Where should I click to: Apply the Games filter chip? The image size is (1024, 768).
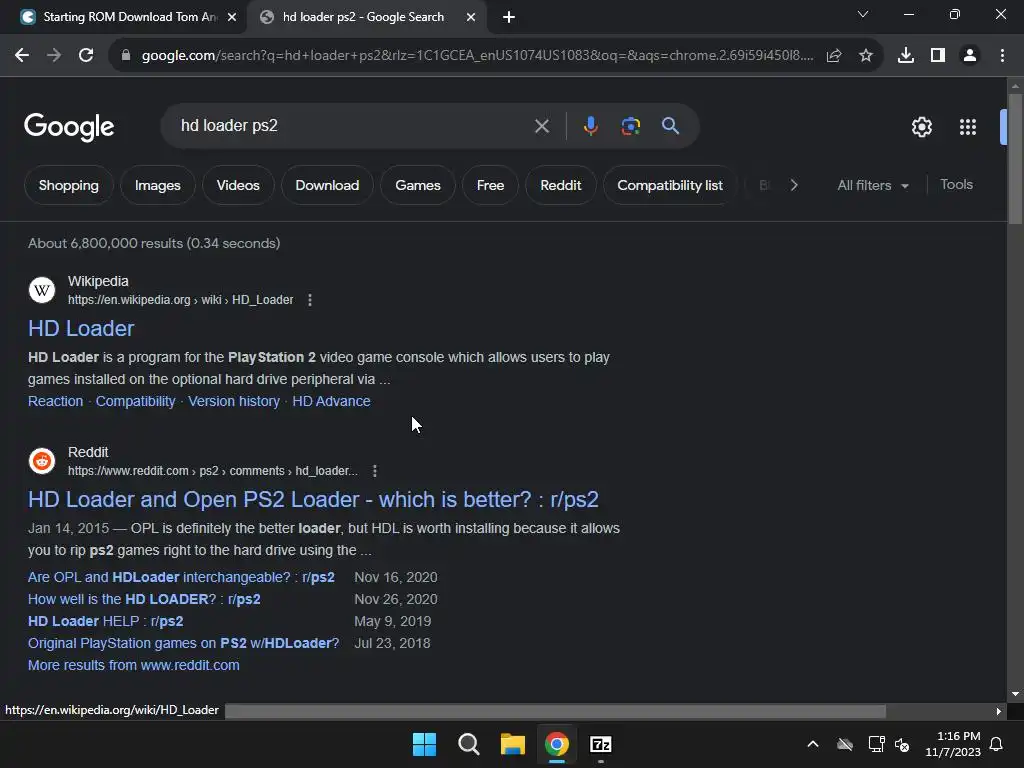(x=418, y=185)
